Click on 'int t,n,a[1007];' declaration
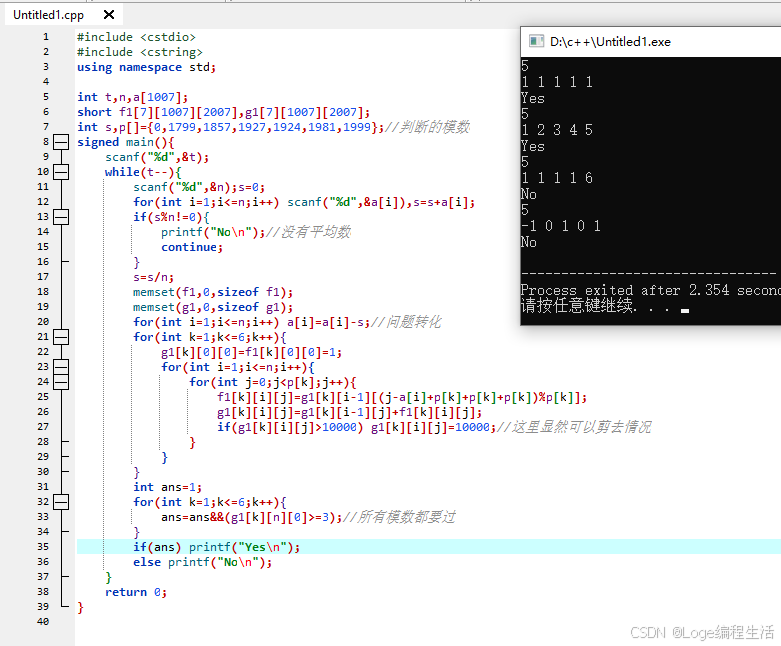Screen dimensions: 781x646 click(x=132, y=97)
